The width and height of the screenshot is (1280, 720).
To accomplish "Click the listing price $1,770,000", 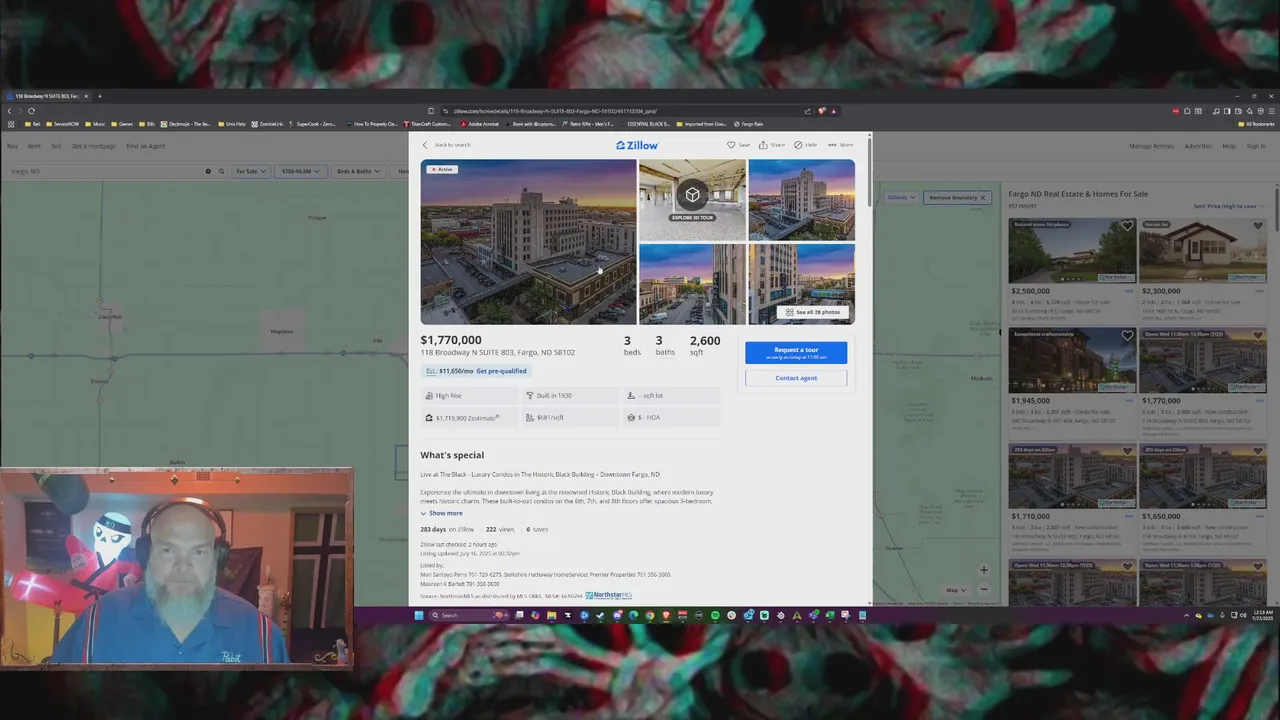I will [451, 340].
